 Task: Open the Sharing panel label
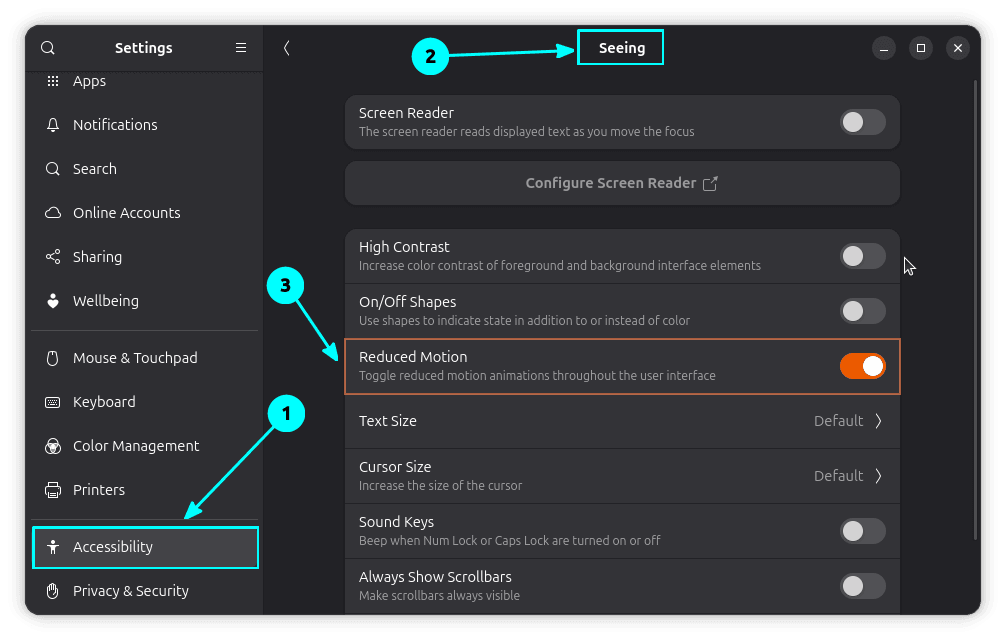pyautogui.click(x=97, y=257)
